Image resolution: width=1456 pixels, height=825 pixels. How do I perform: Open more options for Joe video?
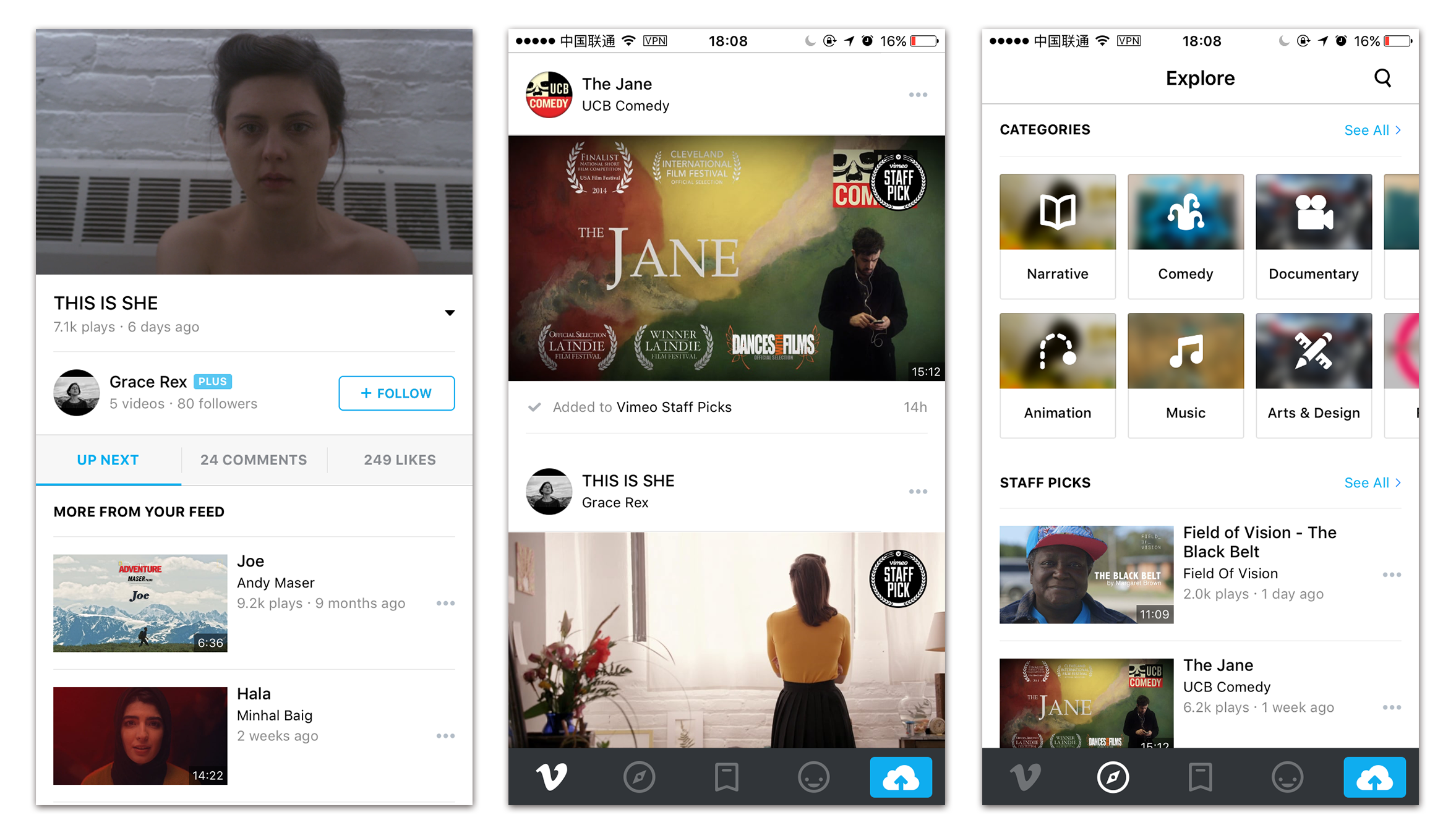445,603
